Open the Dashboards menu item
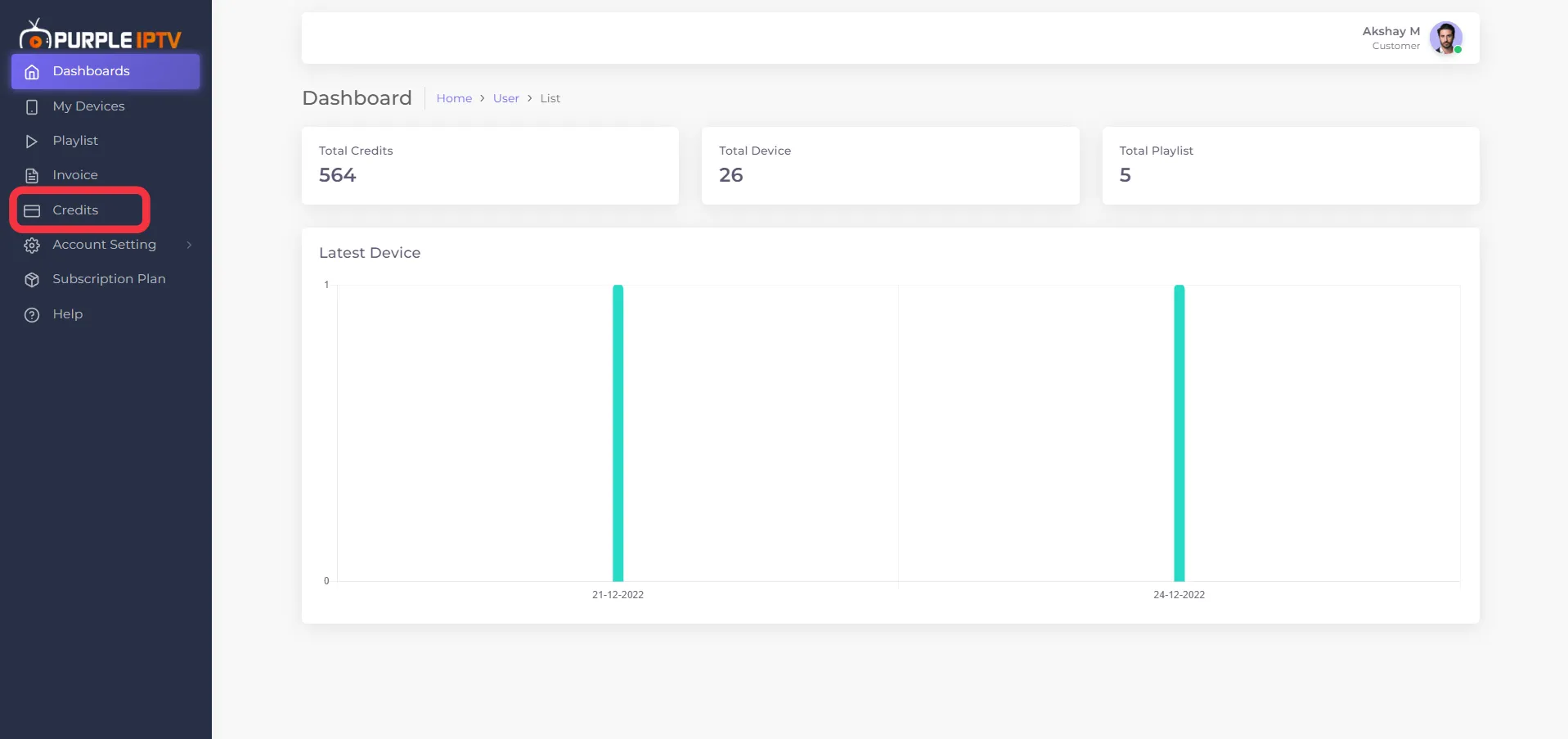This screenshot has width=1568, height=739. (x=106, y=71)
